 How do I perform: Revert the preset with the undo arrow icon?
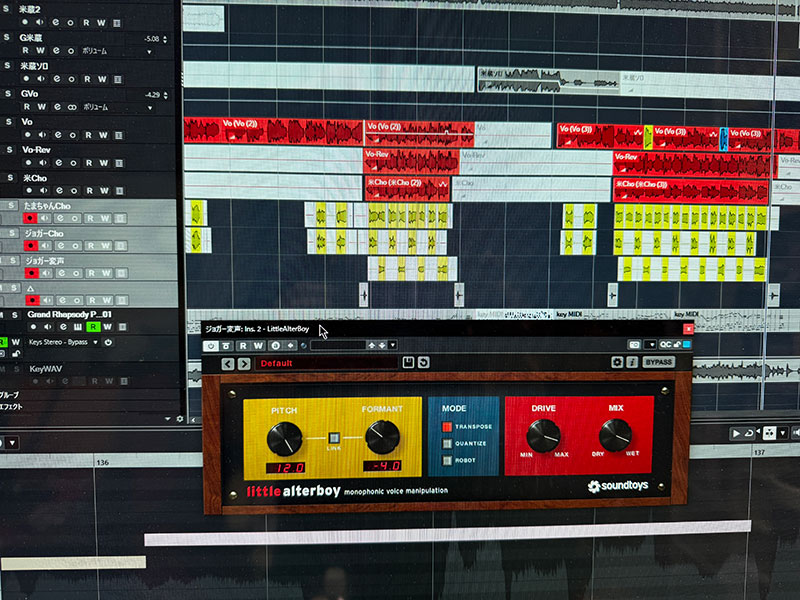click(423, 362)
